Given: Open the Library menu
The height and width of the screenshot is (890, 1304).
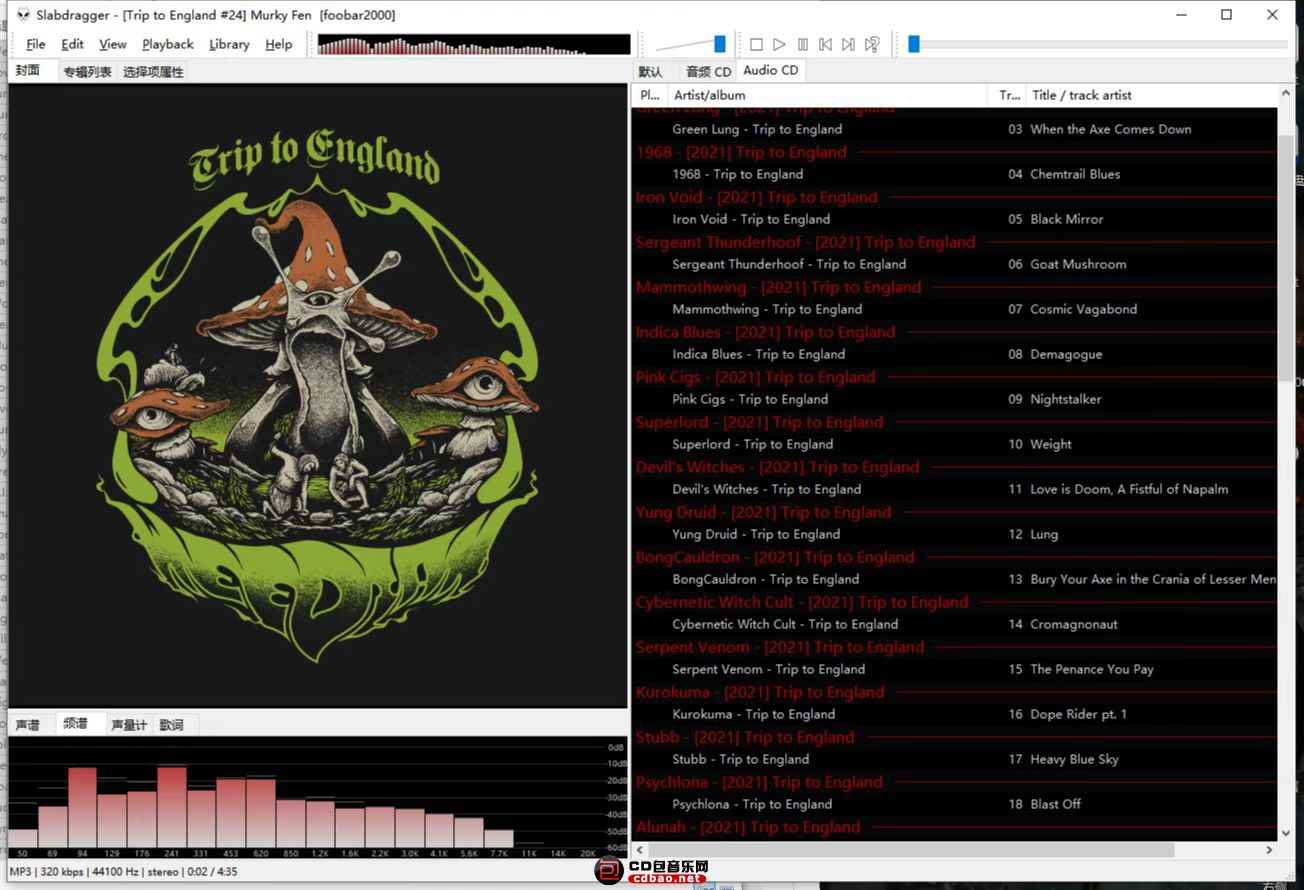Looking at the screenshot, I should [x=229, y=44].
